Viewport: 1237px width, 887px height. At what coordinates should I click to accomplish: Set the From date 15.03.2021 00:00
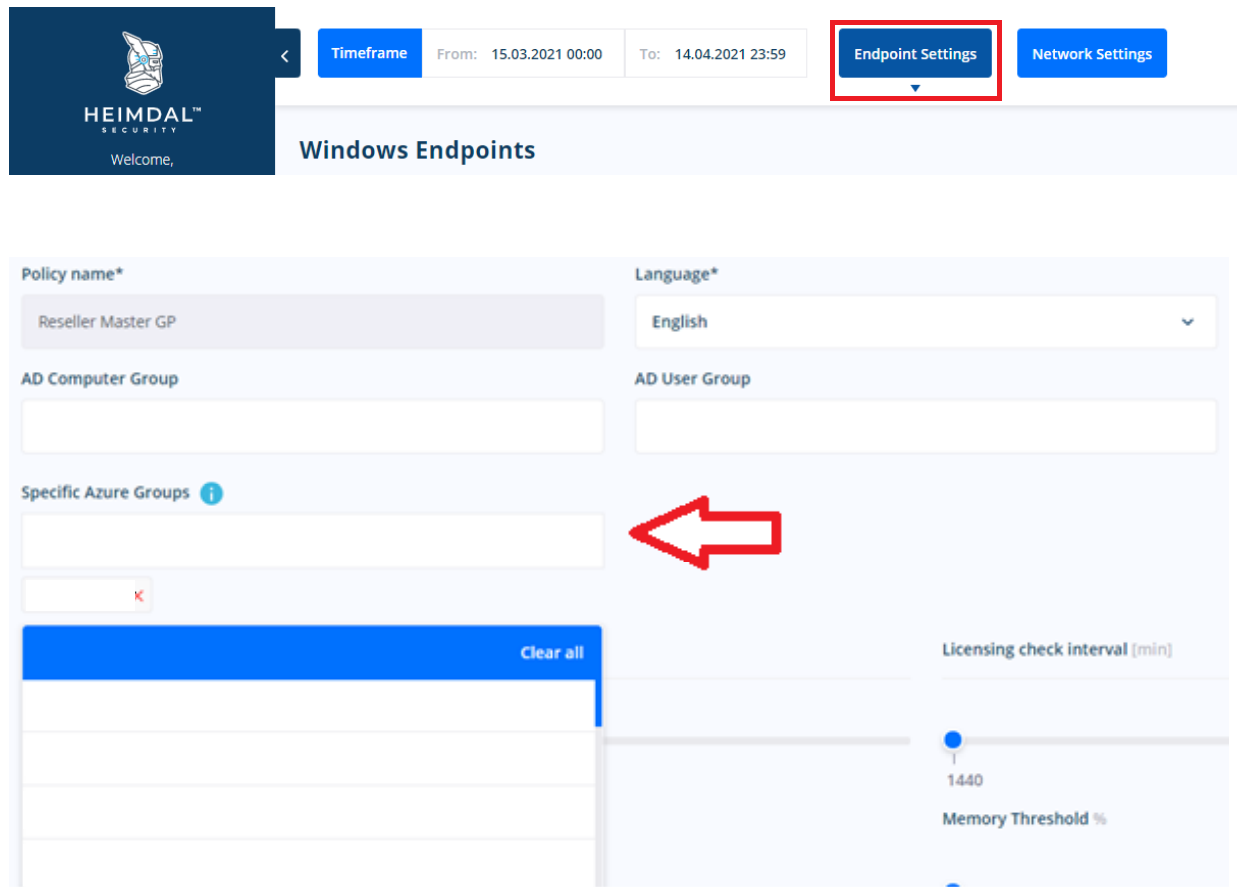[523, 54]
